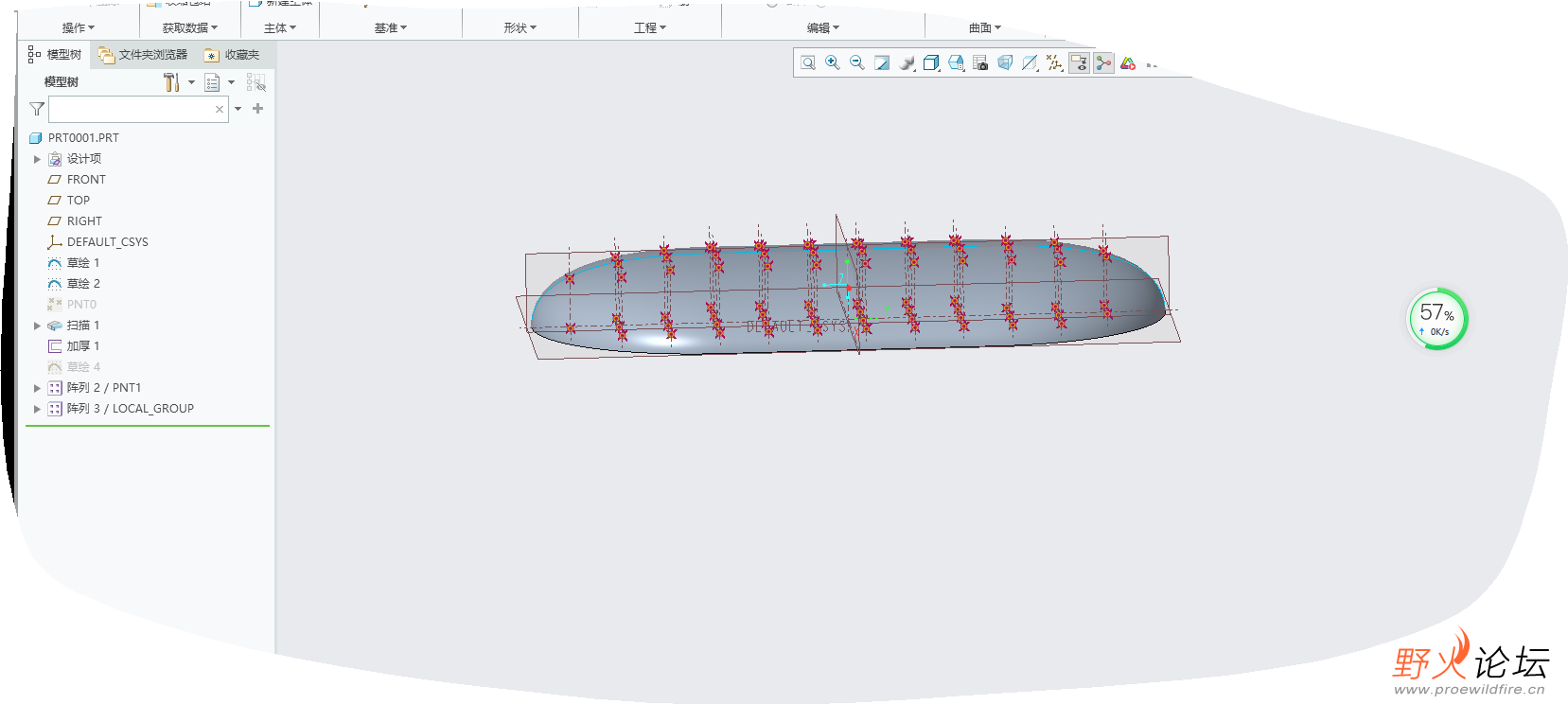Click the 57% memory usage widget
Screen dimensions: 1568x705
click(1437, 319)
